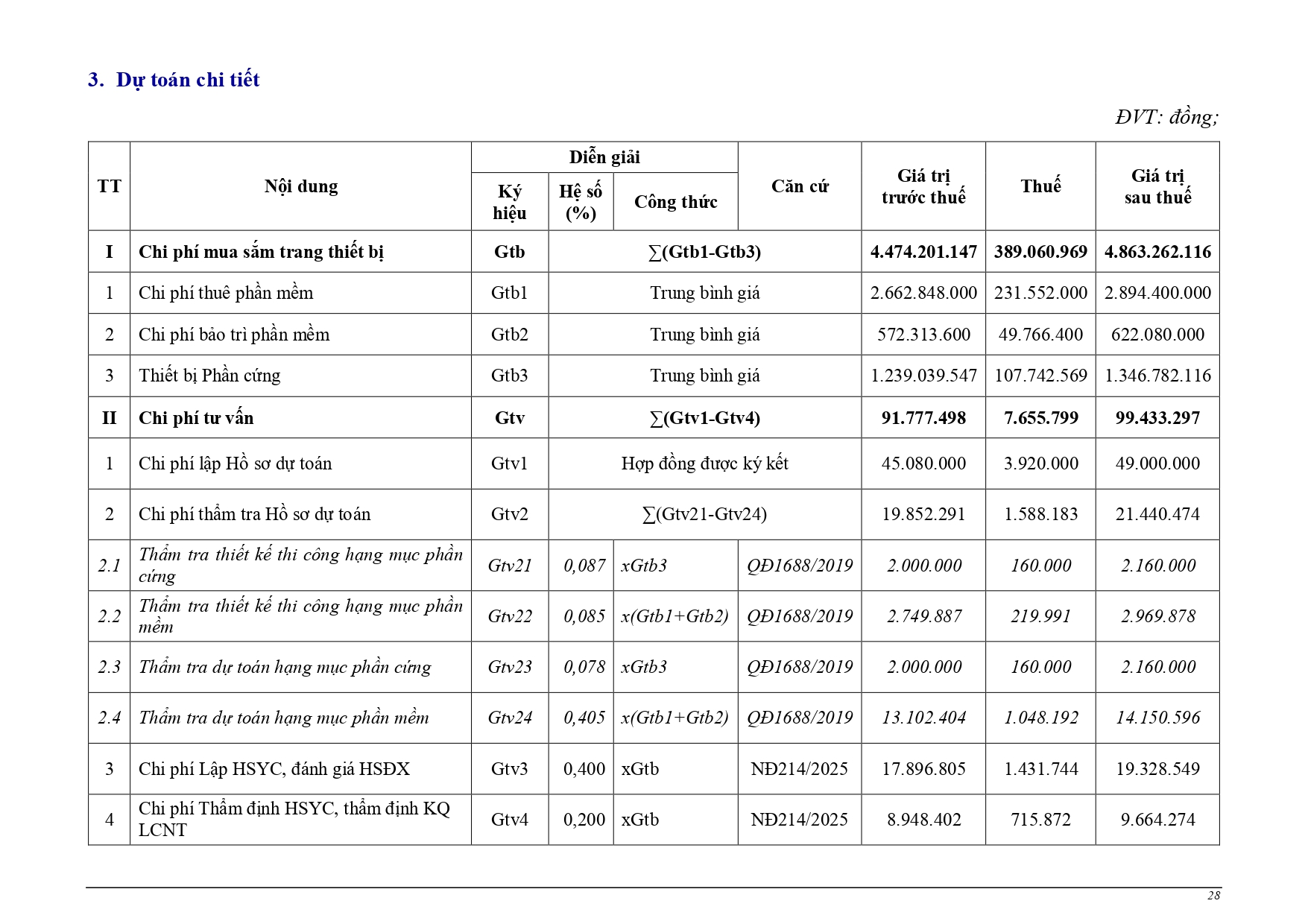Click the "Chi phí Lập HSYC, đánh giá HSĐX" cell
This screenshot has height=924, width=1308.
(x=274, y=769)
